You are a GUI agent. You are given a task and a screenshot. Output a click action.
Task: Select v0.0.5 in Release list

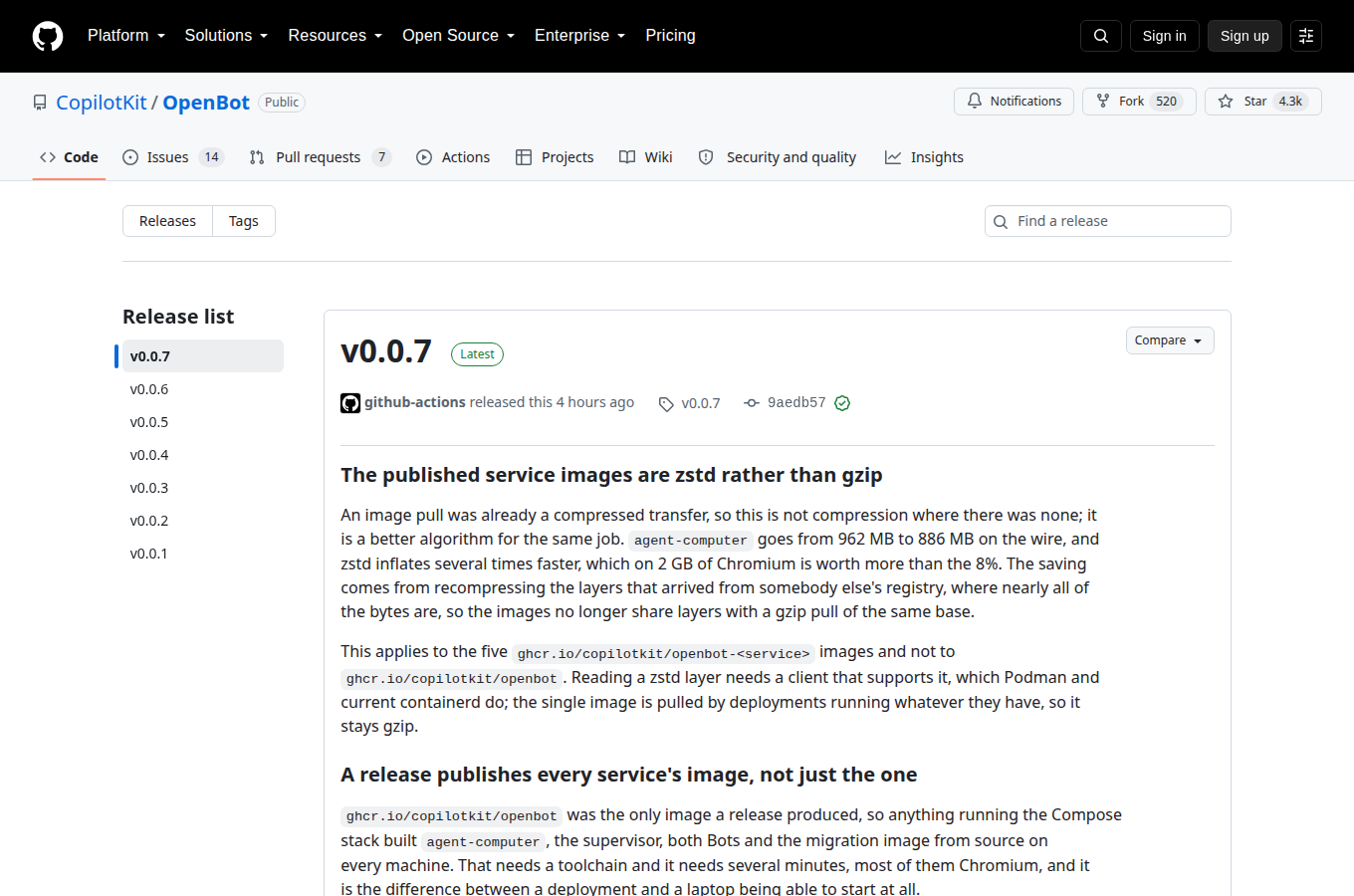click(203, 422)
